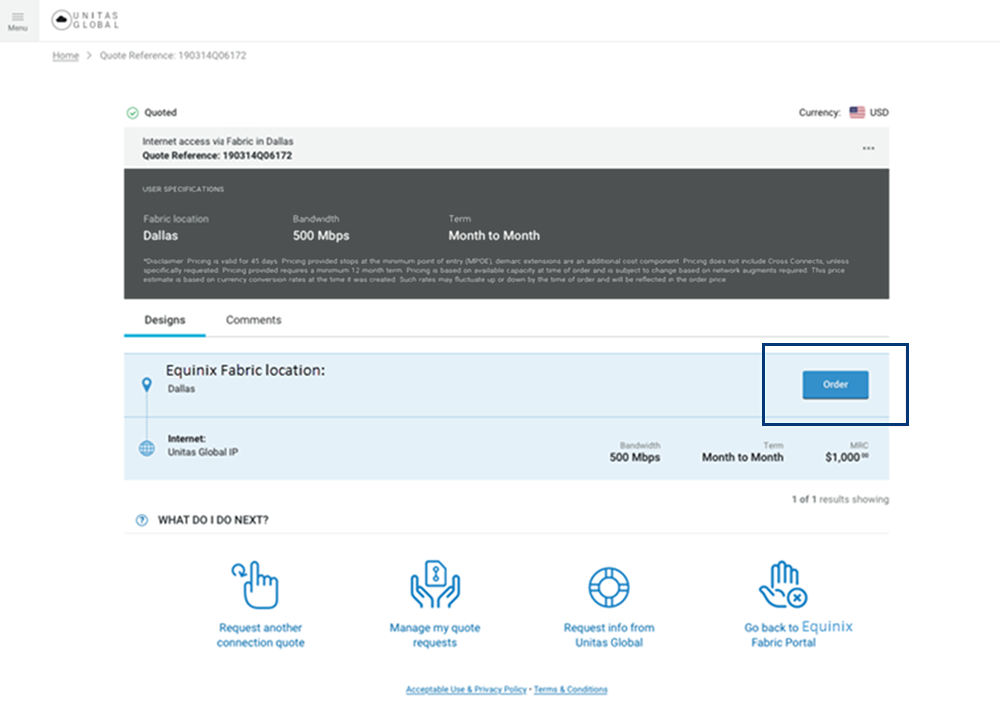The image size is (1000, 717).
Task: Click the 500 Mbps value in User Specifications
Action: tap(321, 235)
